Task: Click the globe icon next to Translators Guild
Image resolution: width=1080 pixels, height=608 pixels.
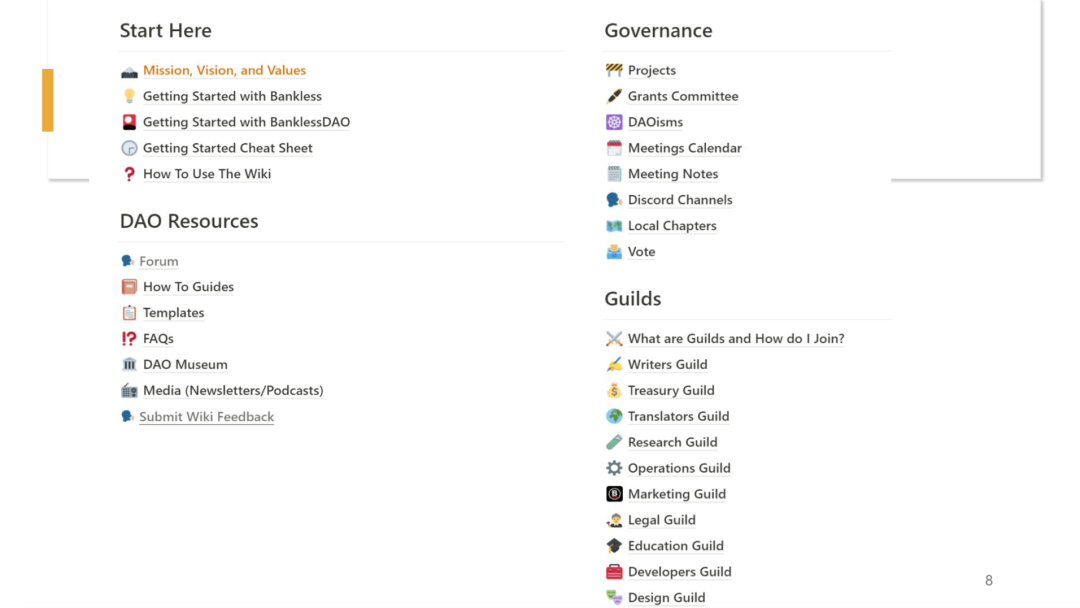Action: [x=614, y=417]
